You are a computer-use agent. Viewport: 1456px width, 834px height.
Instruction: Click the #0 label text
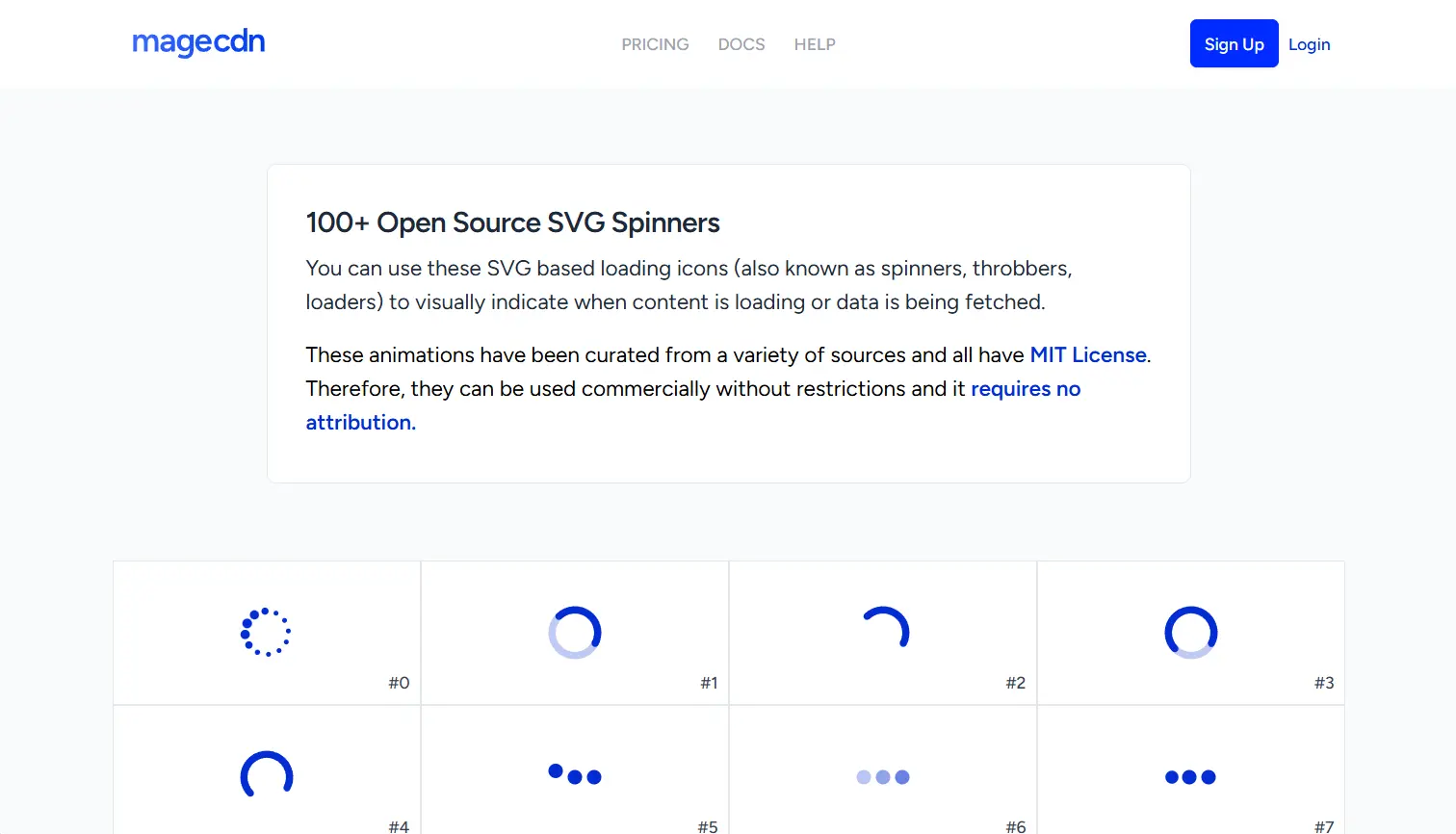[x=397, y=682]
